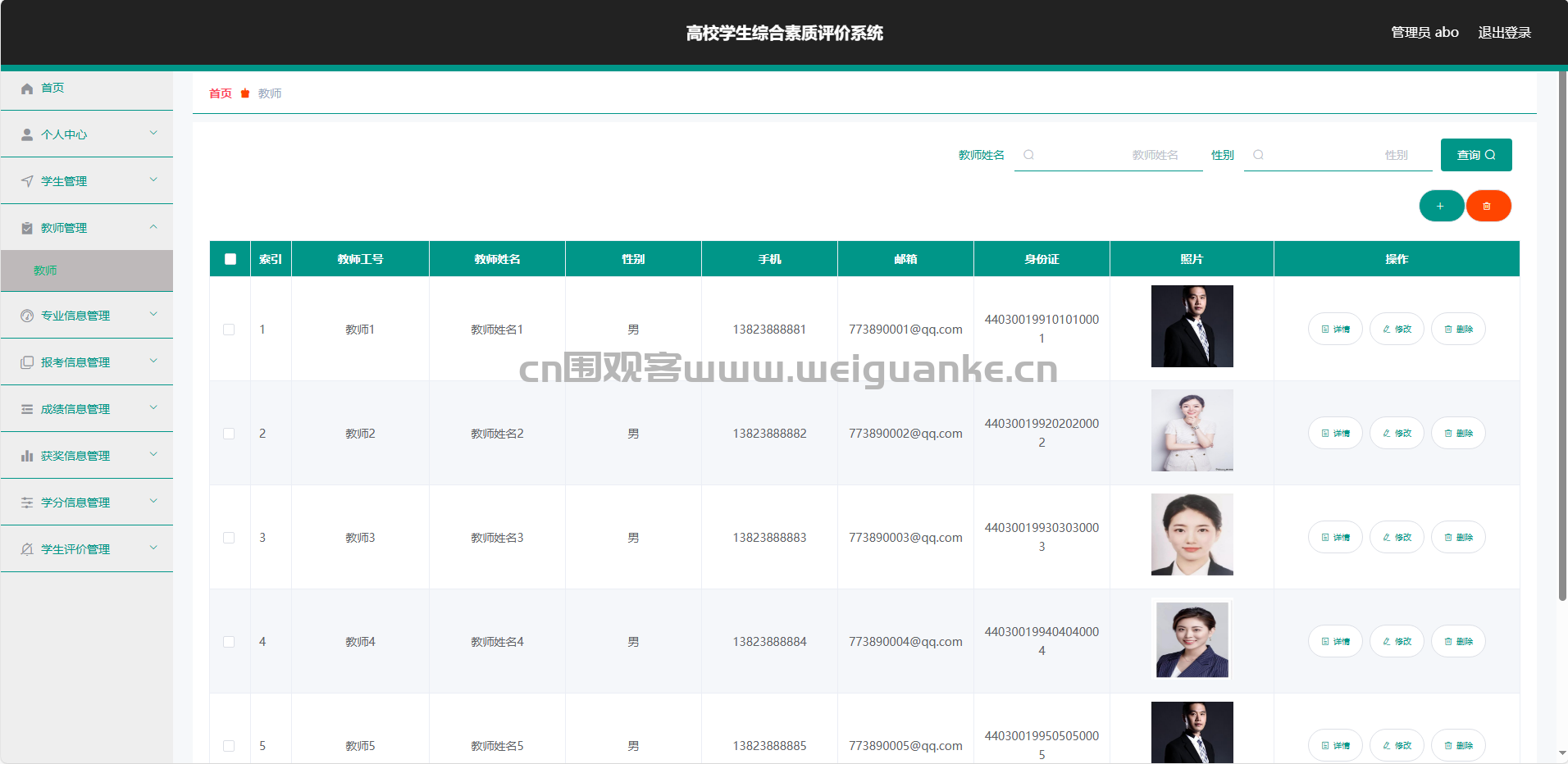Select the 教师 submenu item

tap(87, 271)
